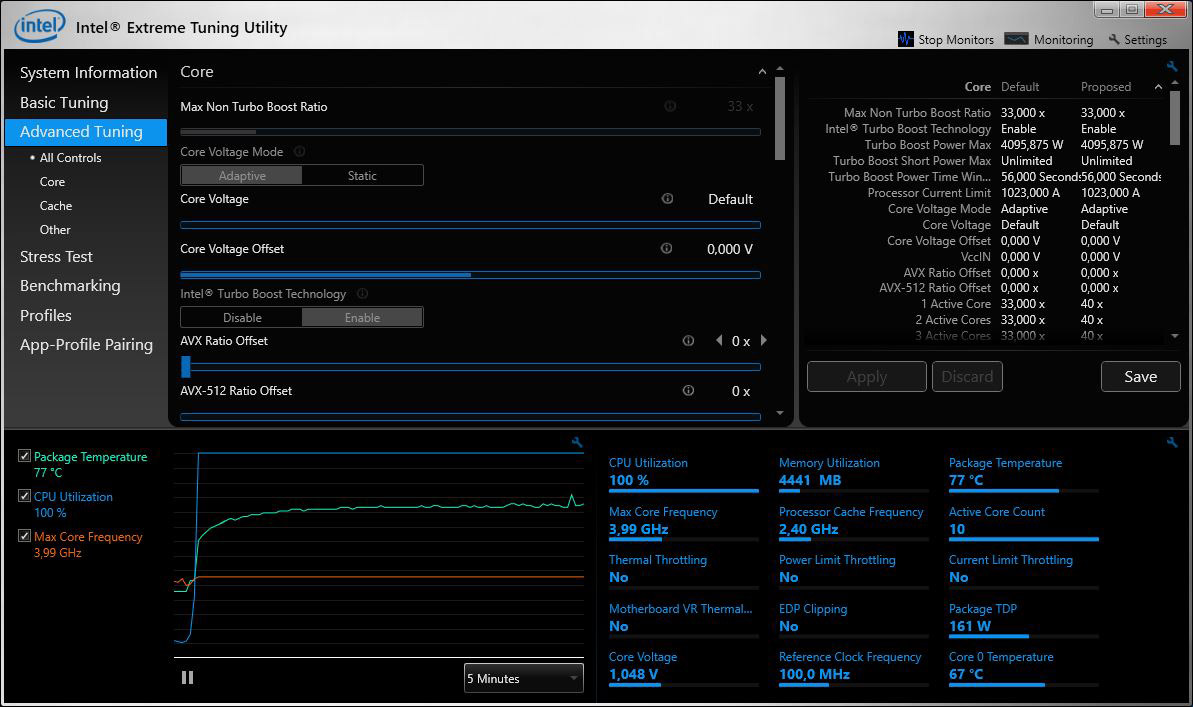Image resolution: width=1193 pixels, height=707 pixels.
Task: Click the Stop Monitors button label
Action: [x=956, y=40]
